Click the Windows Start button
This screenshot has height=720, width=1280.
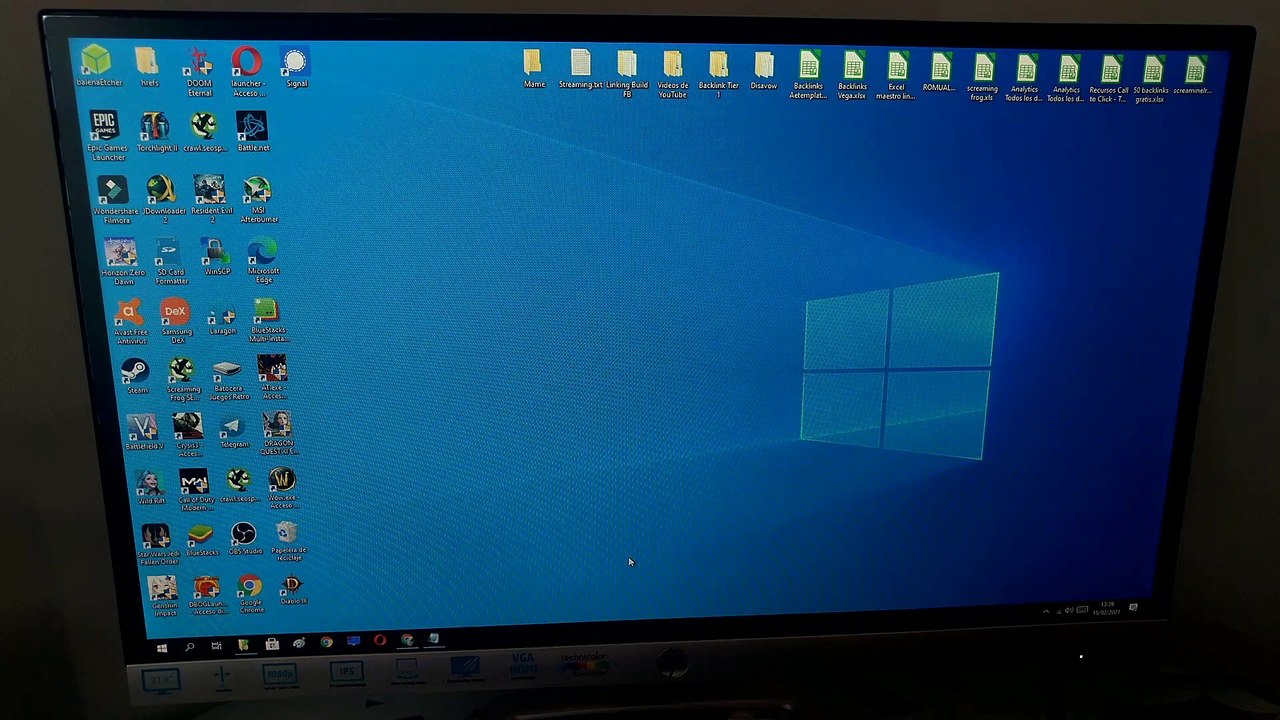(x=162, y=648)
